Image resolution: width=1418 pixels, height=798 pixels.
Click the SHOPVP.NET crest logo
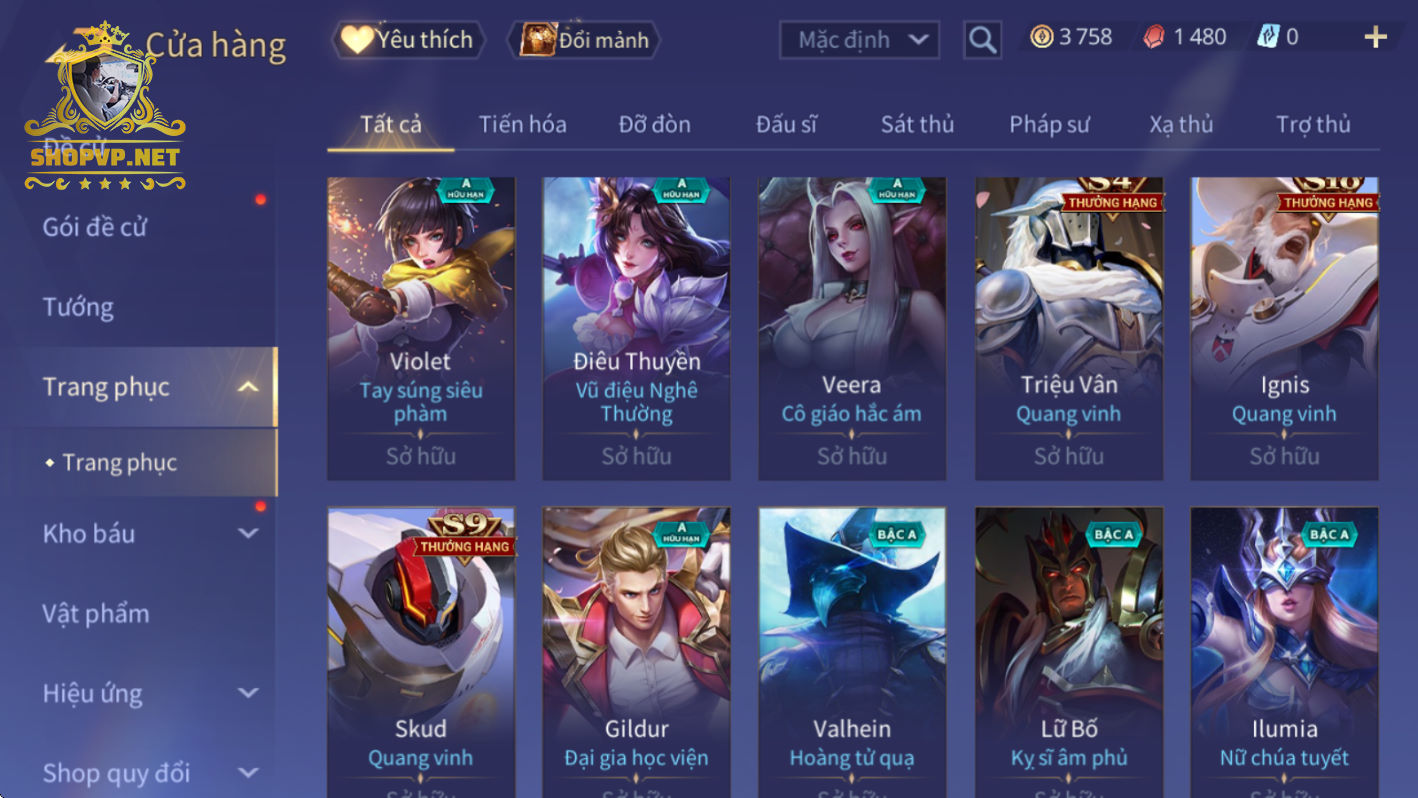coord(105,107)
